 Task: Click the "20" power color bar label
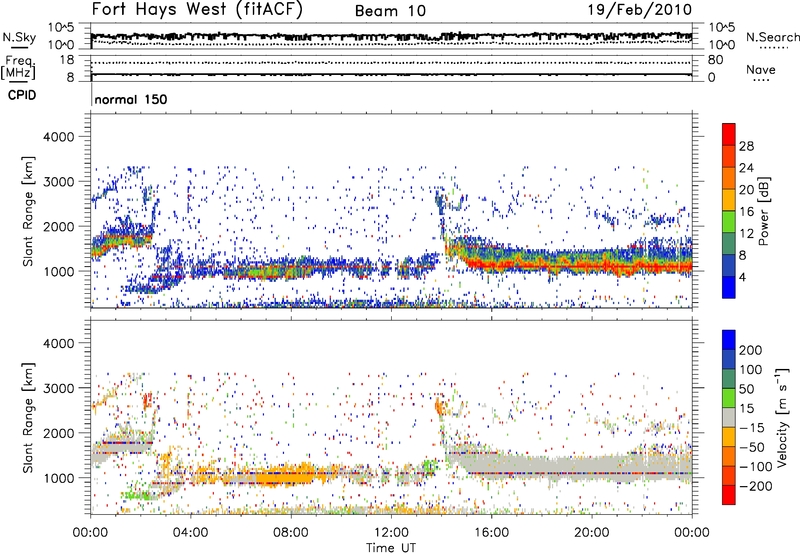746,190
